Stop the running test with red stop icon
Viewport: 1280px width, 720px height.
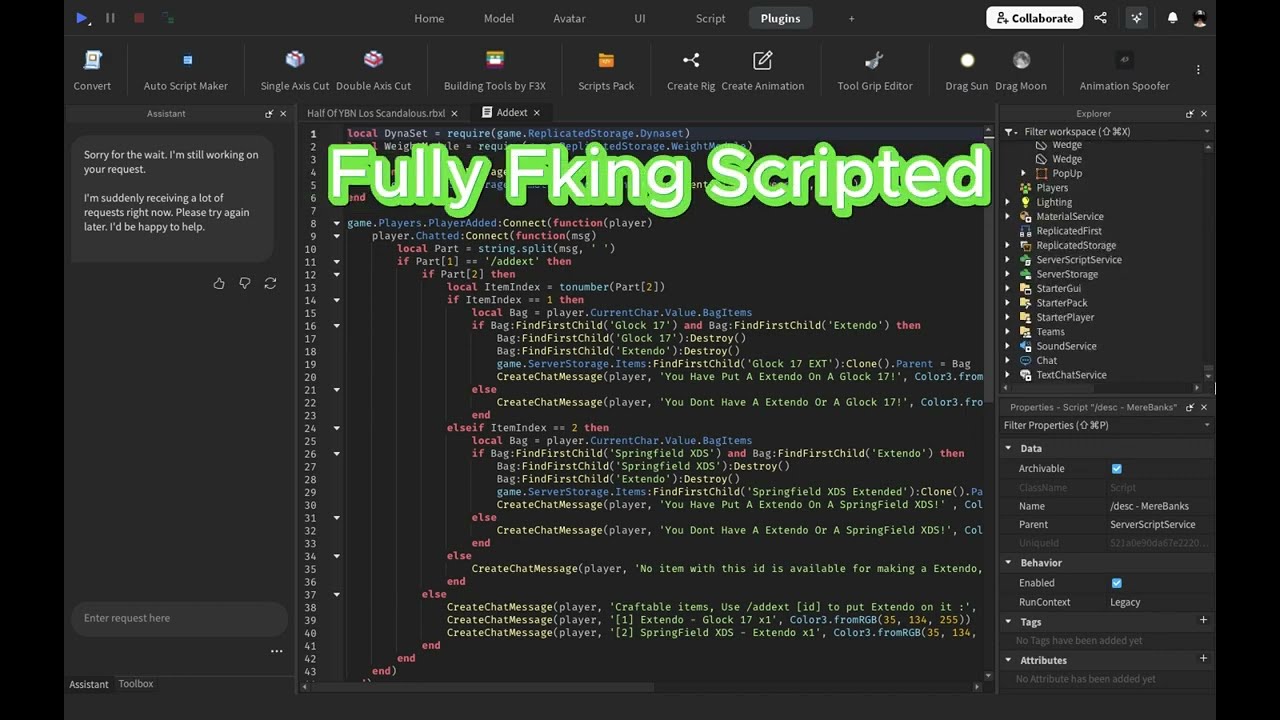139,18
